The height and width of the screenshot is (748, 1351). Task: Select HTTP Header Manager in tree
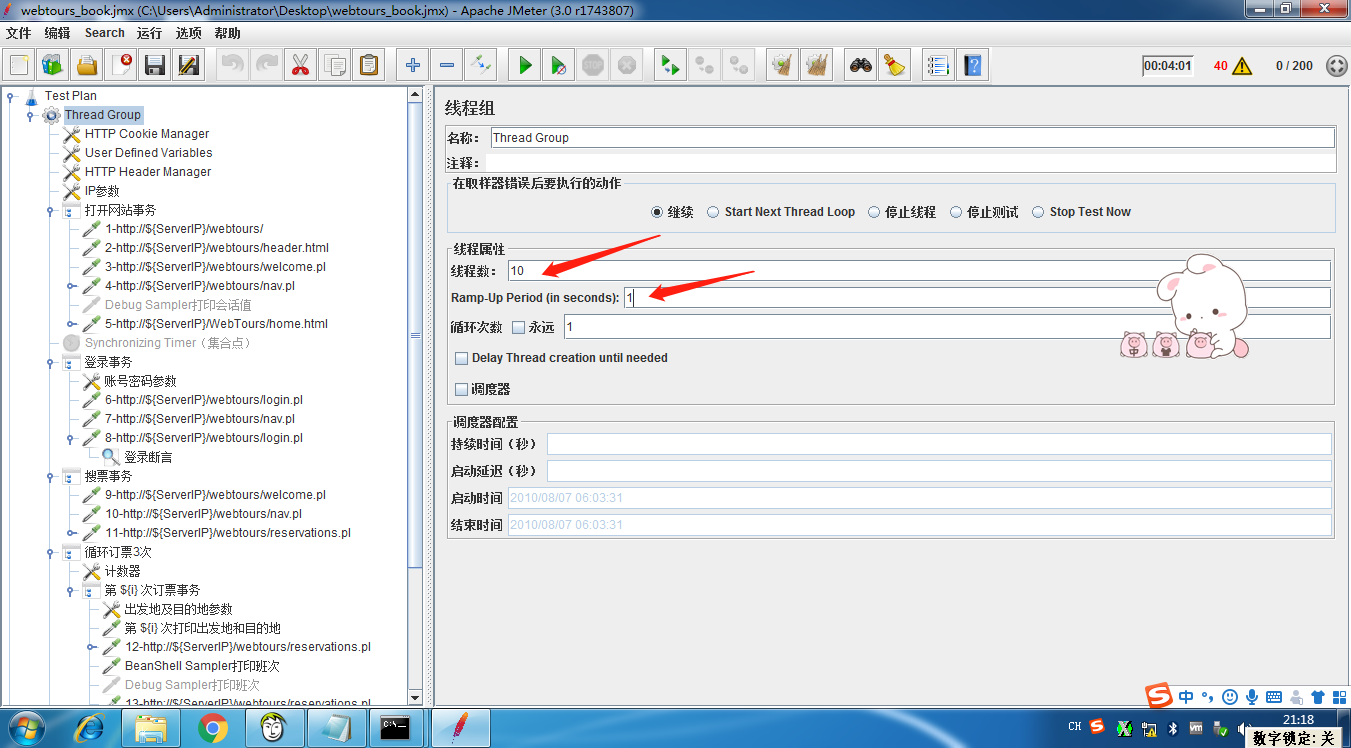click(148, 172)
